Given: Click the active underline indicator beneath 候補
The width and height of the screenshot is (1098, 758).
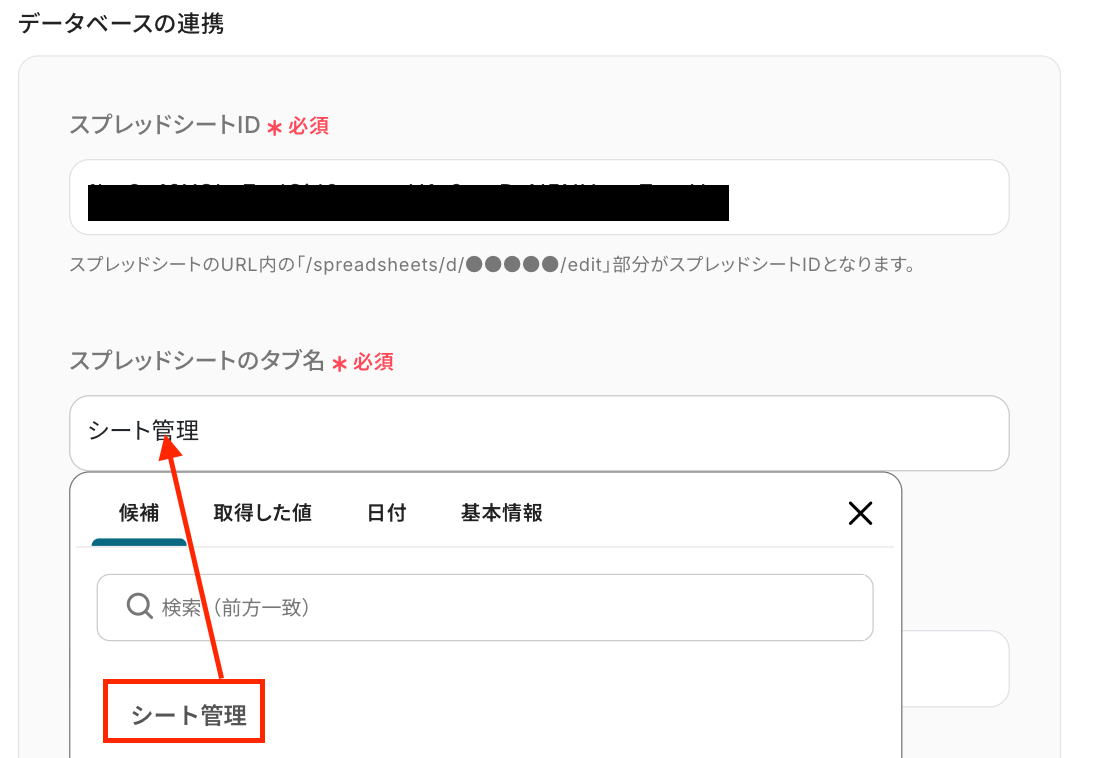Looking at the screenshot, I should (x=139, y=542).
